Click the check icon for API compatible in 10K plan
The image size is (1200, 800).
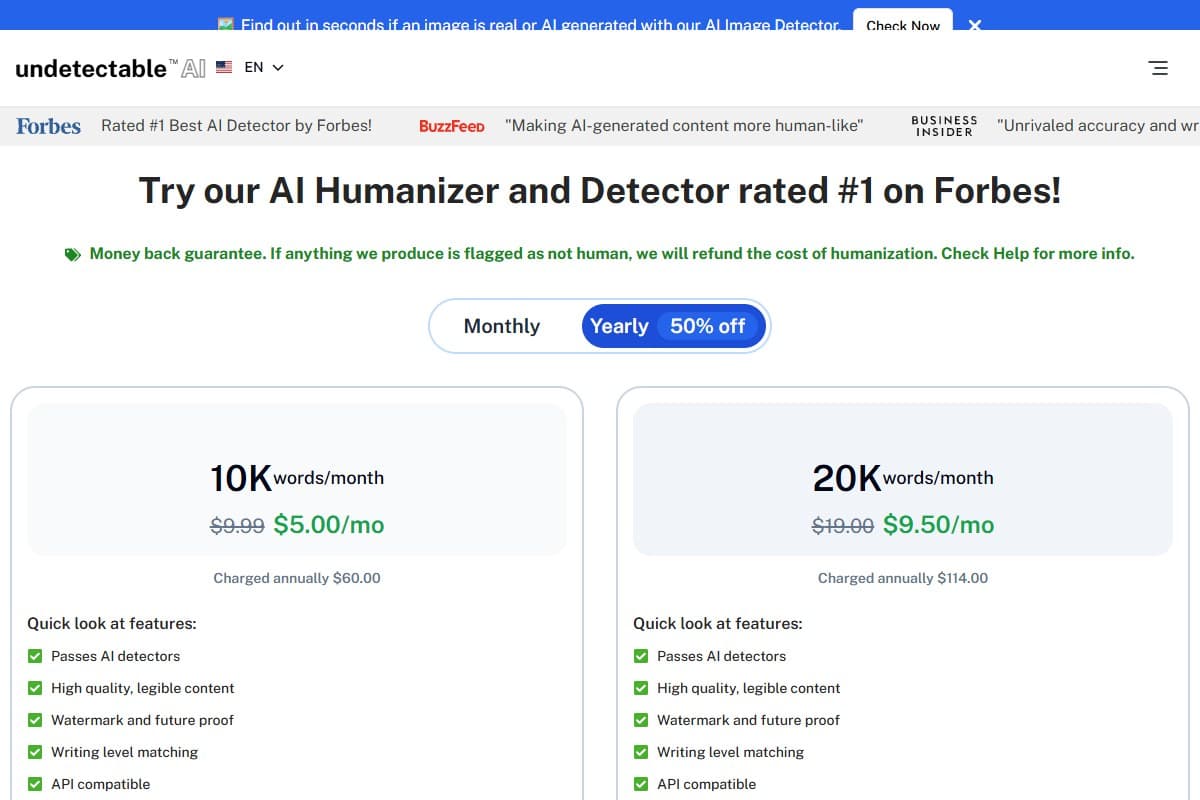point(35,784)
